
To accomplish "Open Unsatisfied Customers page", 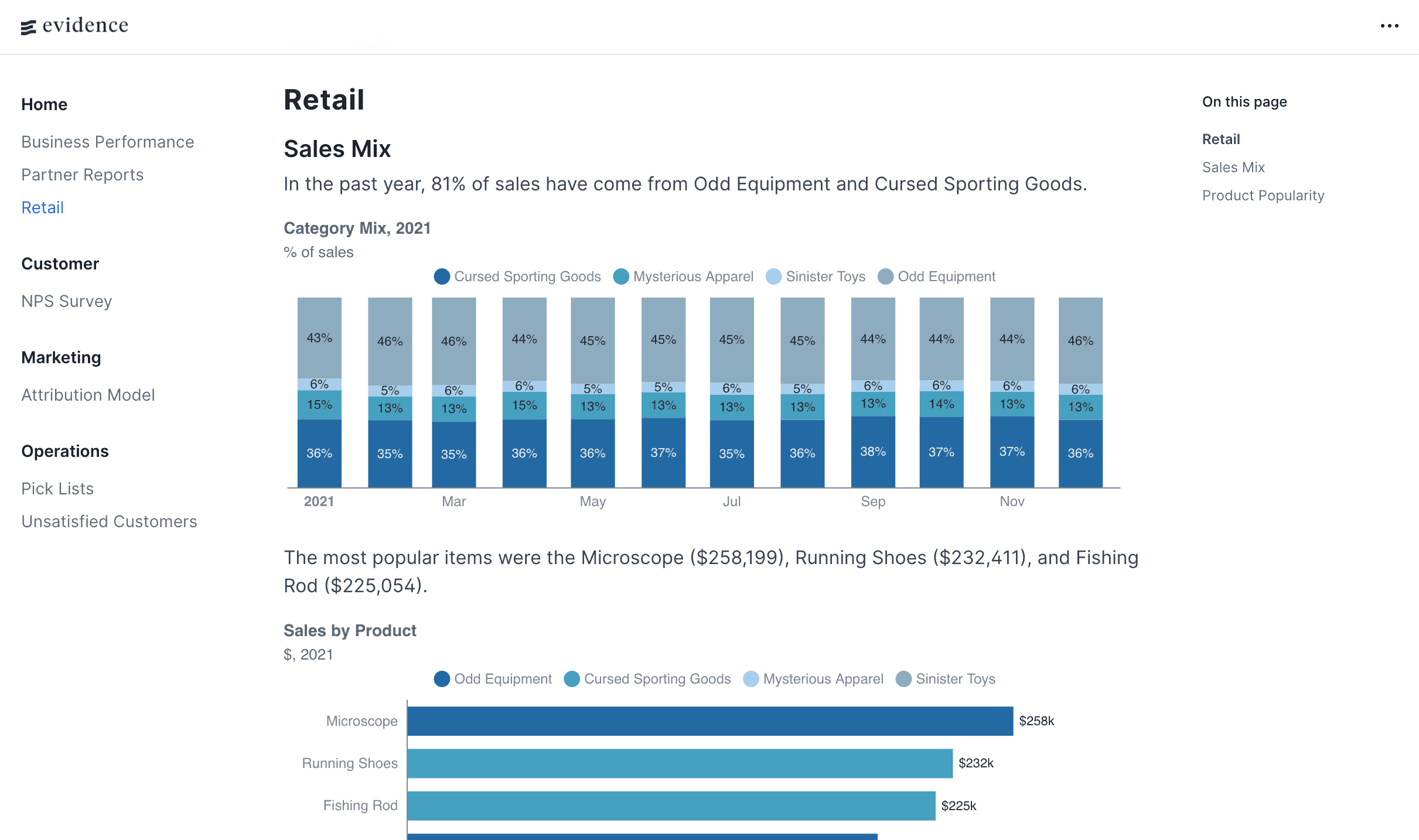I will click(x=110, y=521).
